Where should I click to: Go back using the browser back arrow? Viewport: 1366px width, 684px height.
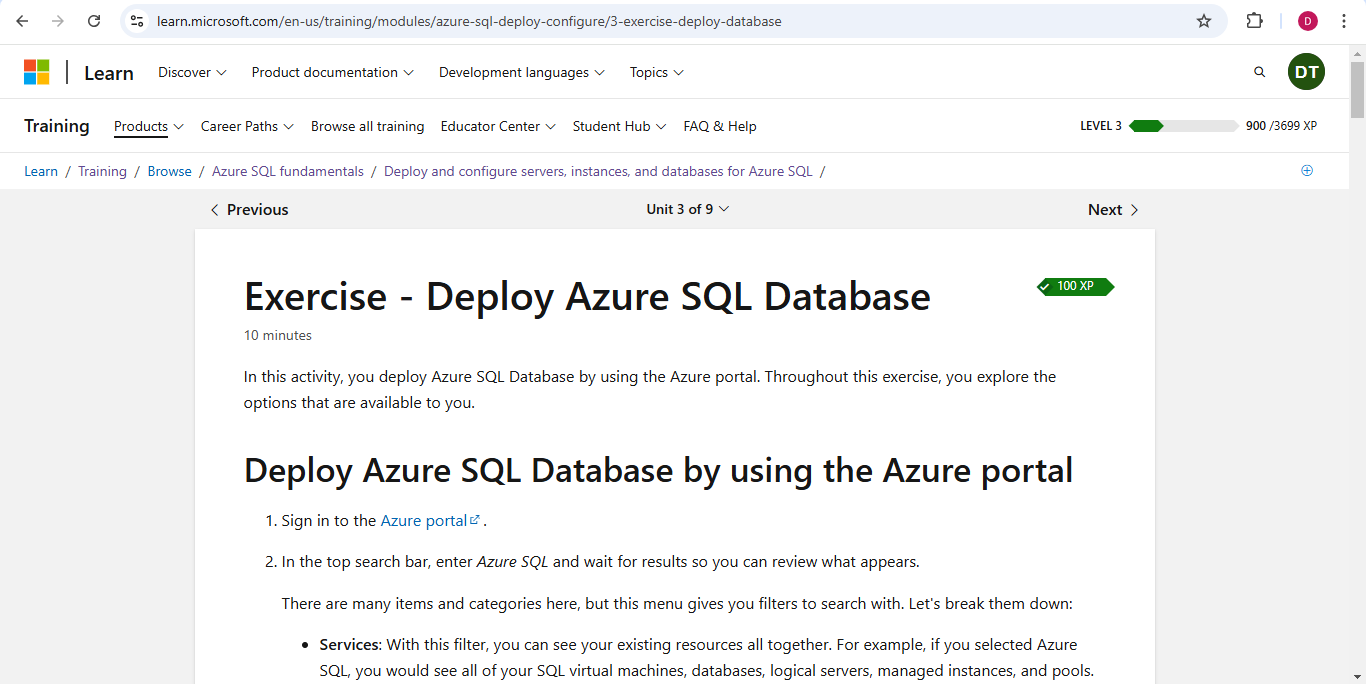22,21
